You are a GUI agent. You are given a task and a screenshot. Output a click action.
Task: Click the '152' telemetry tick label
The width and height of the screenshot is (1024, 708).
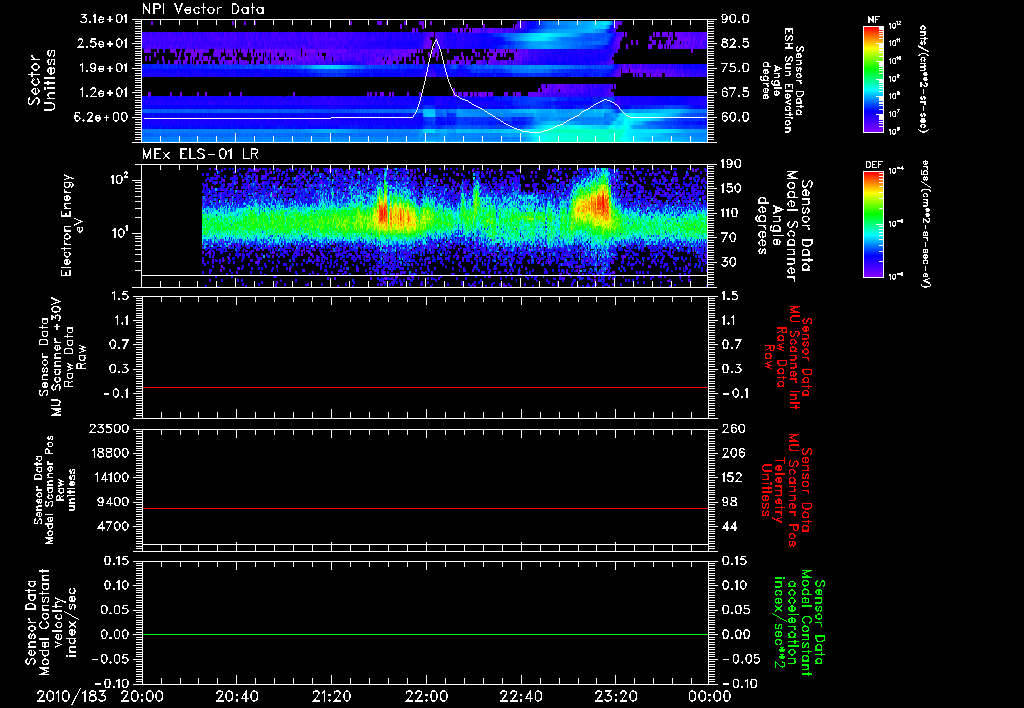point(732,477)
